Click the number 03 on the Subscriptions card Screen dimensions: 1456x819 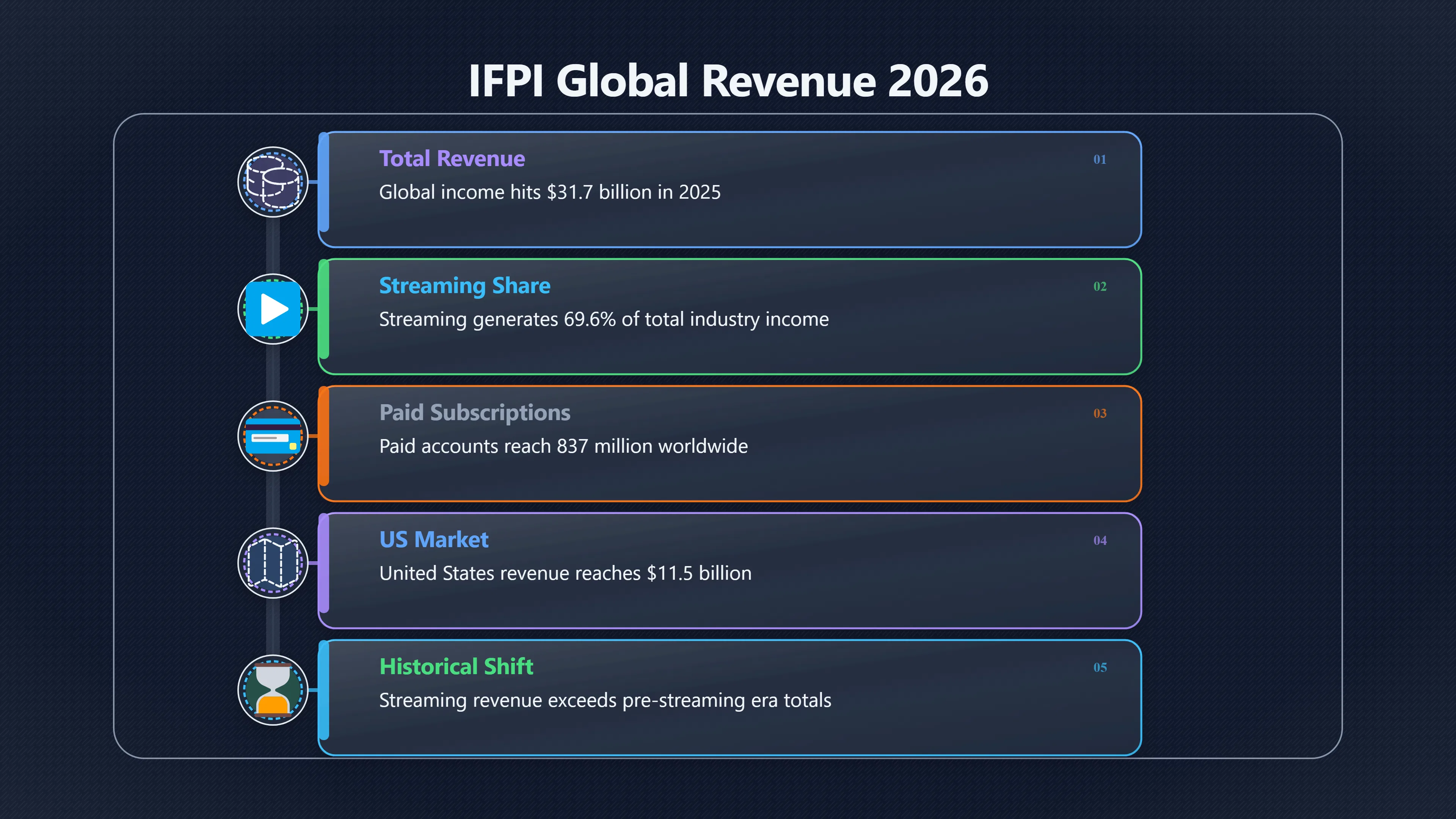click(1100, 414)
